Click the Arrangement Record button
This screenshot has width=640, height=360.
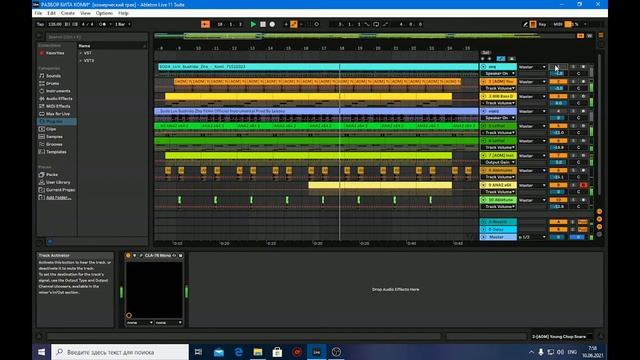point(272,24)
